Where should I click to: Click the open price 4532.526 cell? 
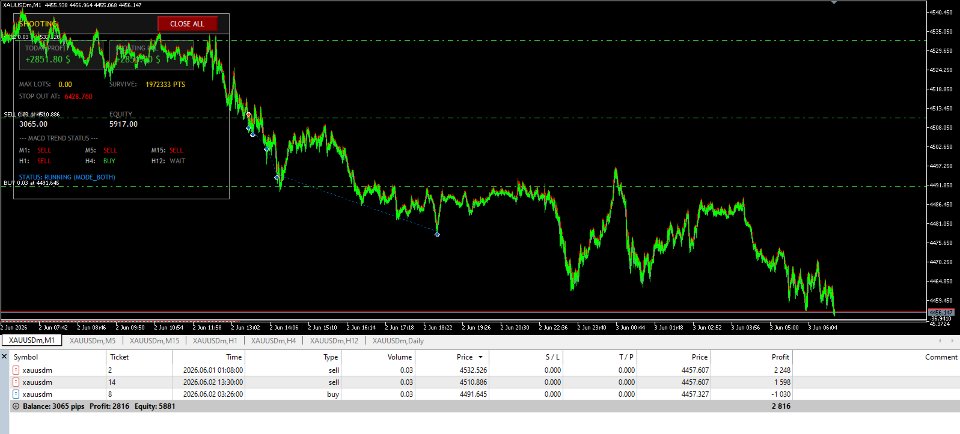point(472,370)
